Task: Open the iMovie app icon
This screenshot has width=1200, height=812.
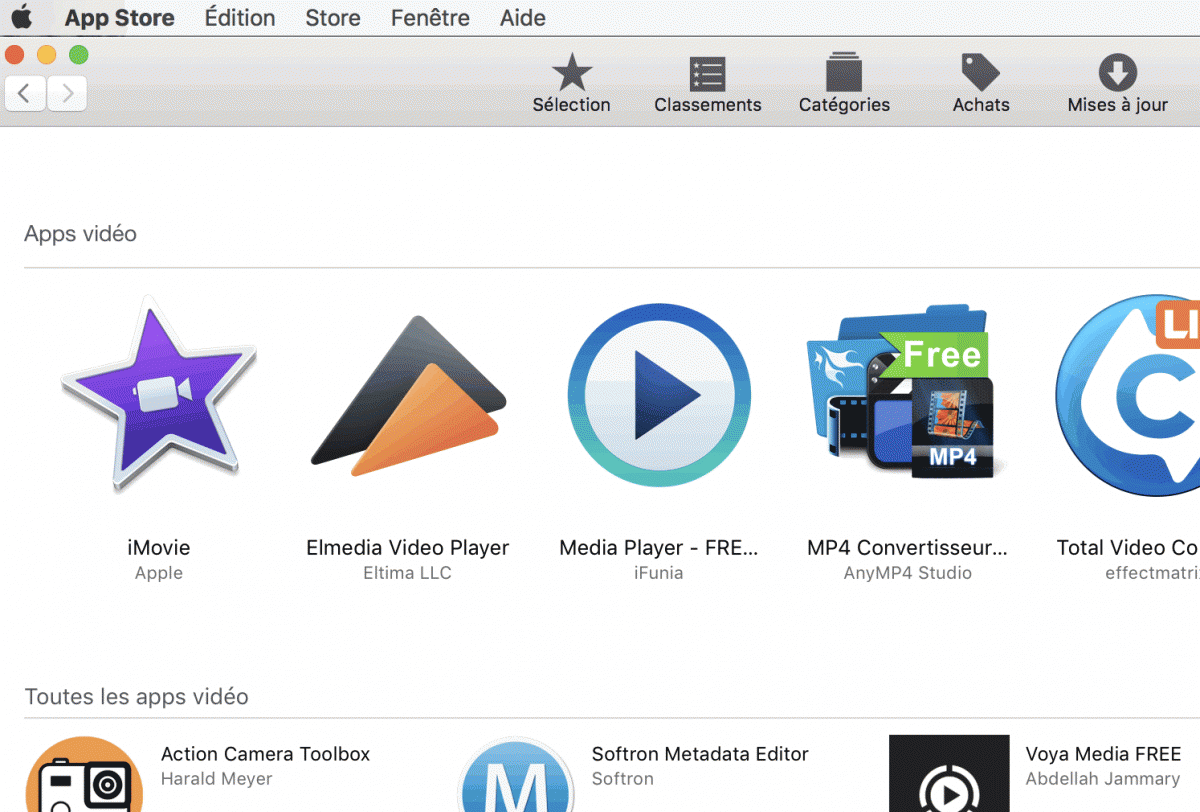Action: (x=159, y=394)
